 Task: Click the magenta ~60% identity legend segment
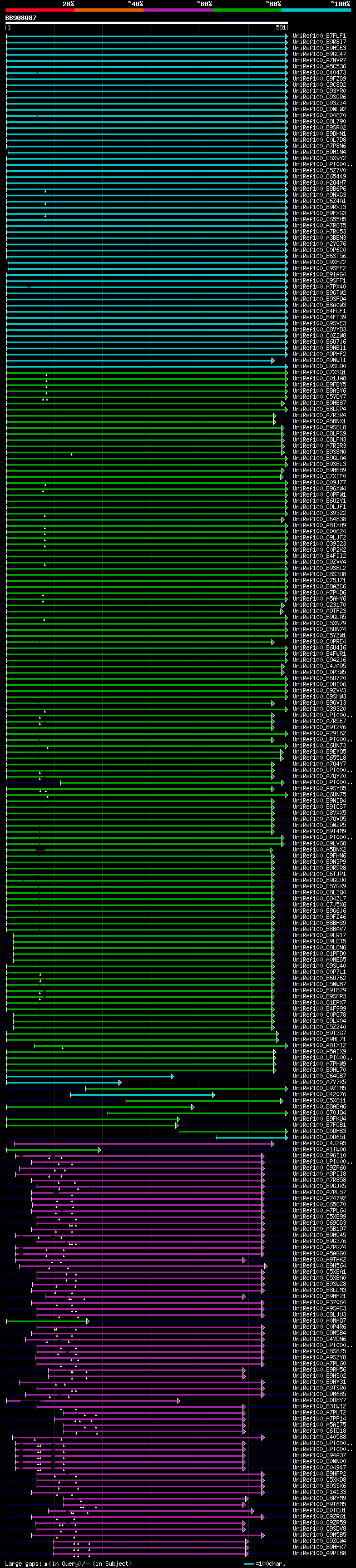(x=179, y=10)
